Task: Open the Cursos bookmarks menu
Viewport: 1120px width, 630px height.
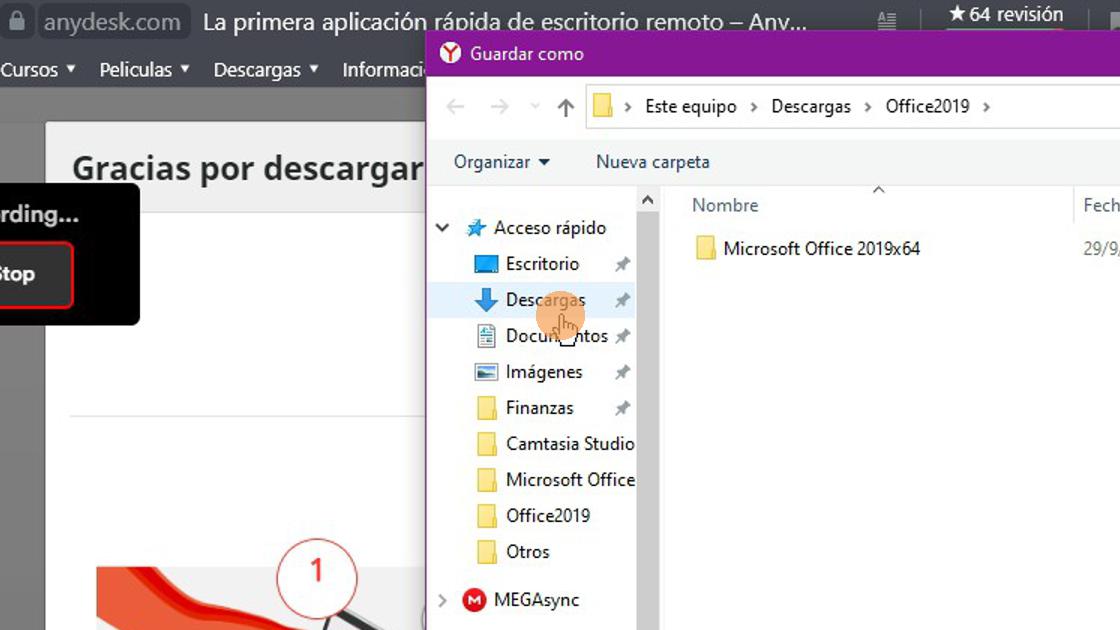Action: [x=38, y=69]
